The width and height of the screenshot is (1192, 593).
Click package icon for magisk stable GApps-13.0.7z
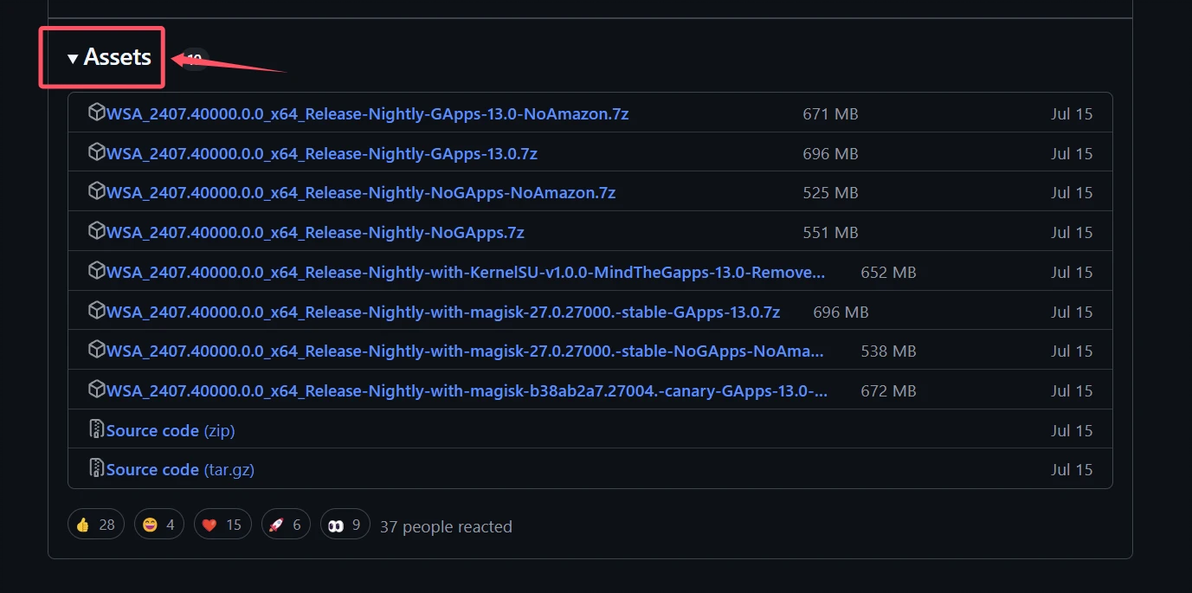[x=97, y=310]
